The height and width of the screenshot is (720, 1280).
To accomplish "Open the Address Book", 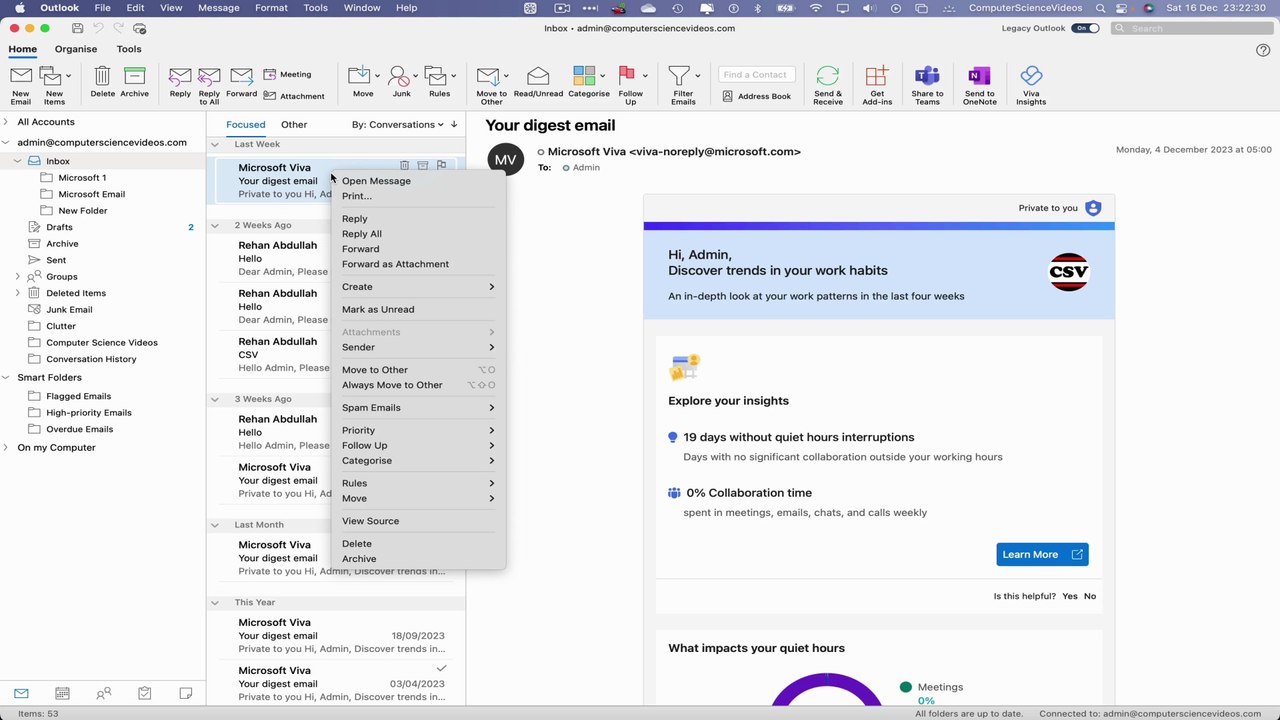I will (756, 96).
